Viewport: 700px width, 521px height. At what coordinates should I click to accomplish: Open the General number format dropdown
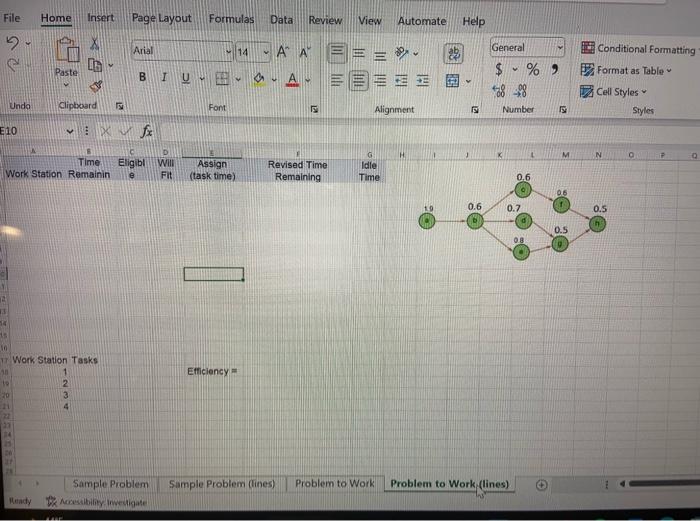[560, 47]
